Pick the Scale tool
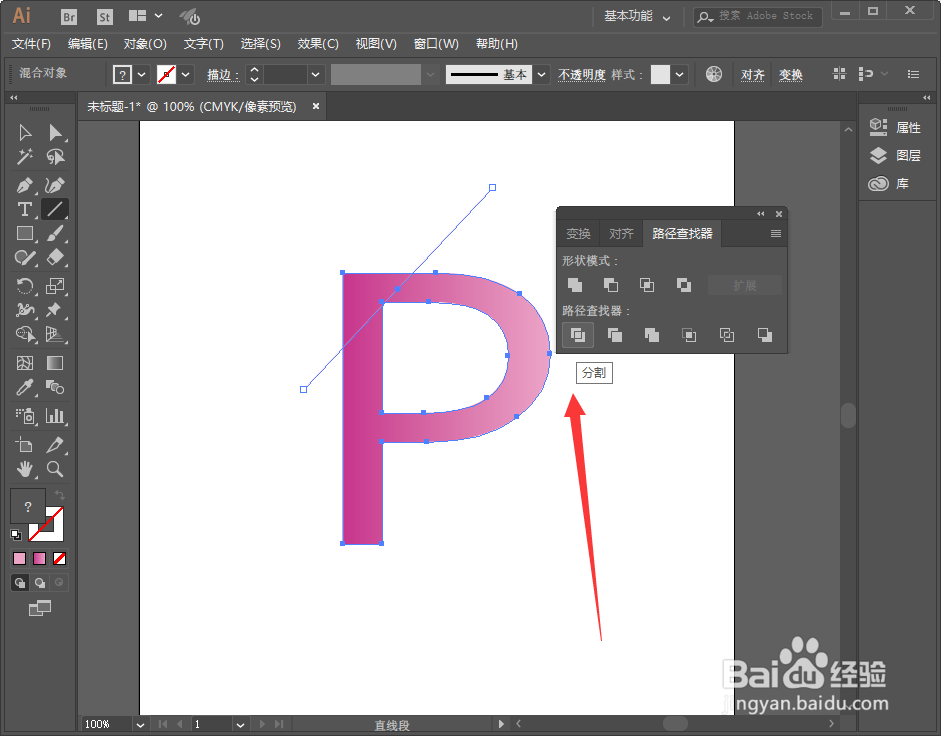 [x=55, y=286]
